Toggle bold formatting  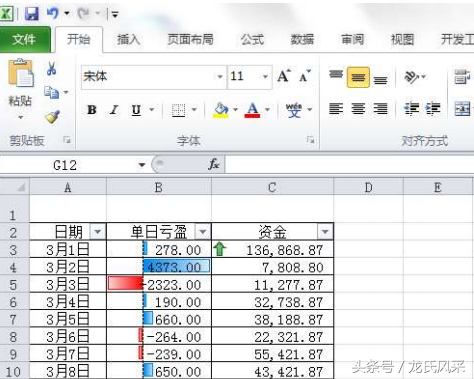[x=92, y=110]
